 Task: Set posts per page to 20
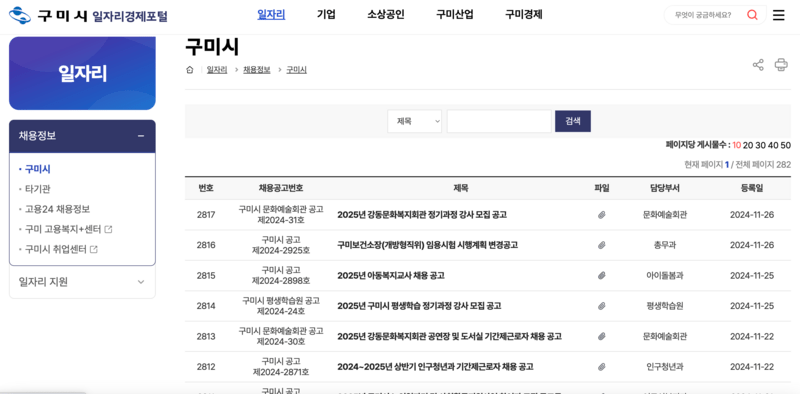click(x=748, y=145)
